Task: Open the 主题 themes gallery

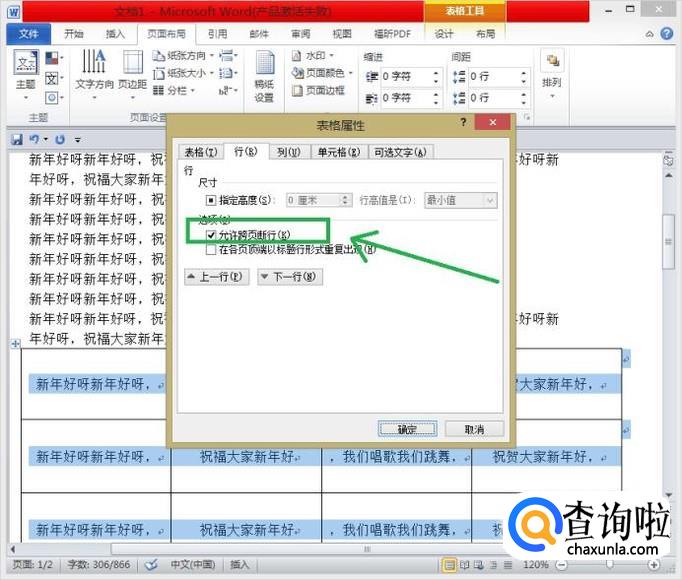Action: pos(26,73)
